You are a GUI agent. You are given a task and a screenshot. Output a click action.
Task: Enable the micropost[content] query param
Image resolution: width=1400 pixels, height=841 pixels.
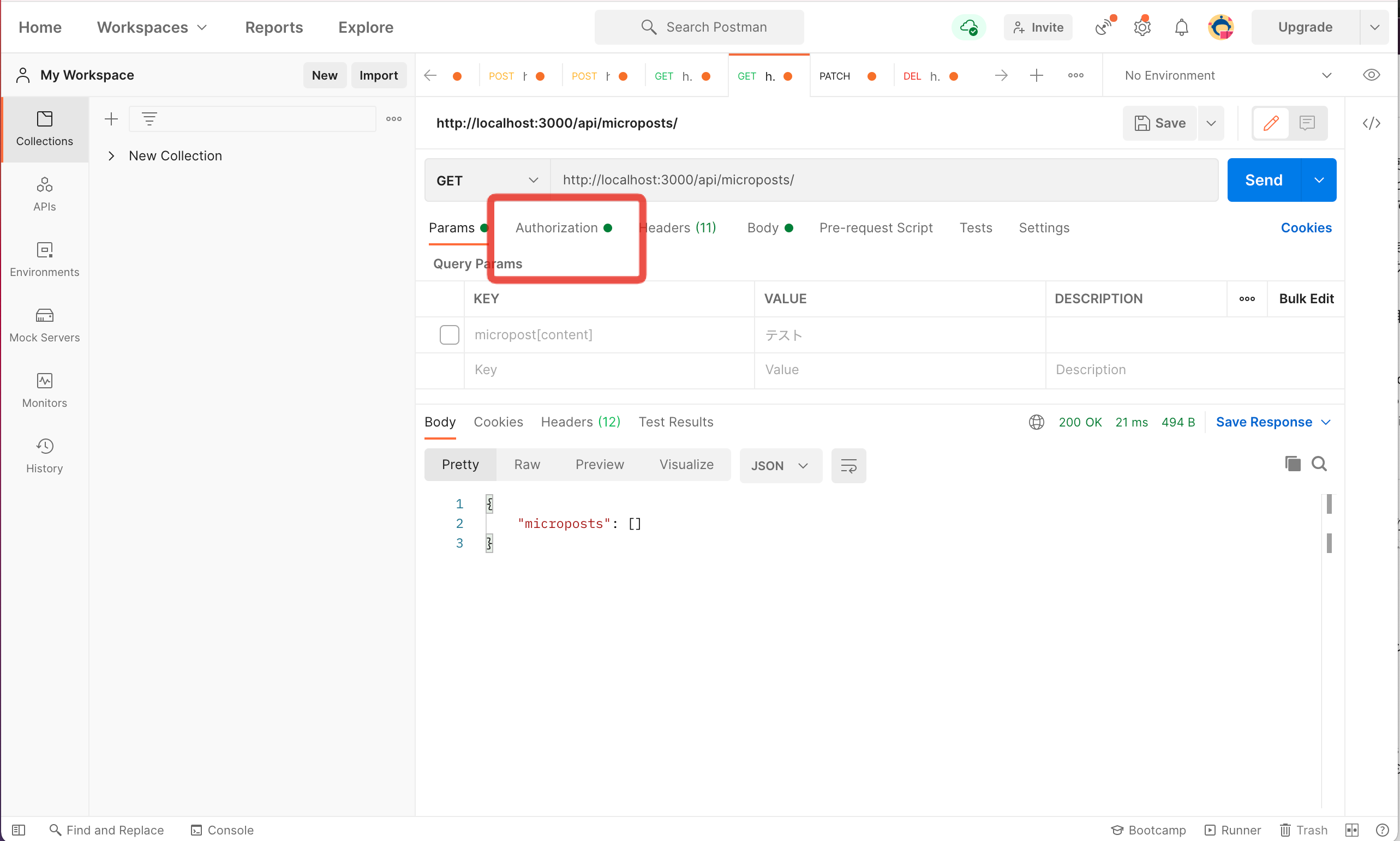(449, 334)
